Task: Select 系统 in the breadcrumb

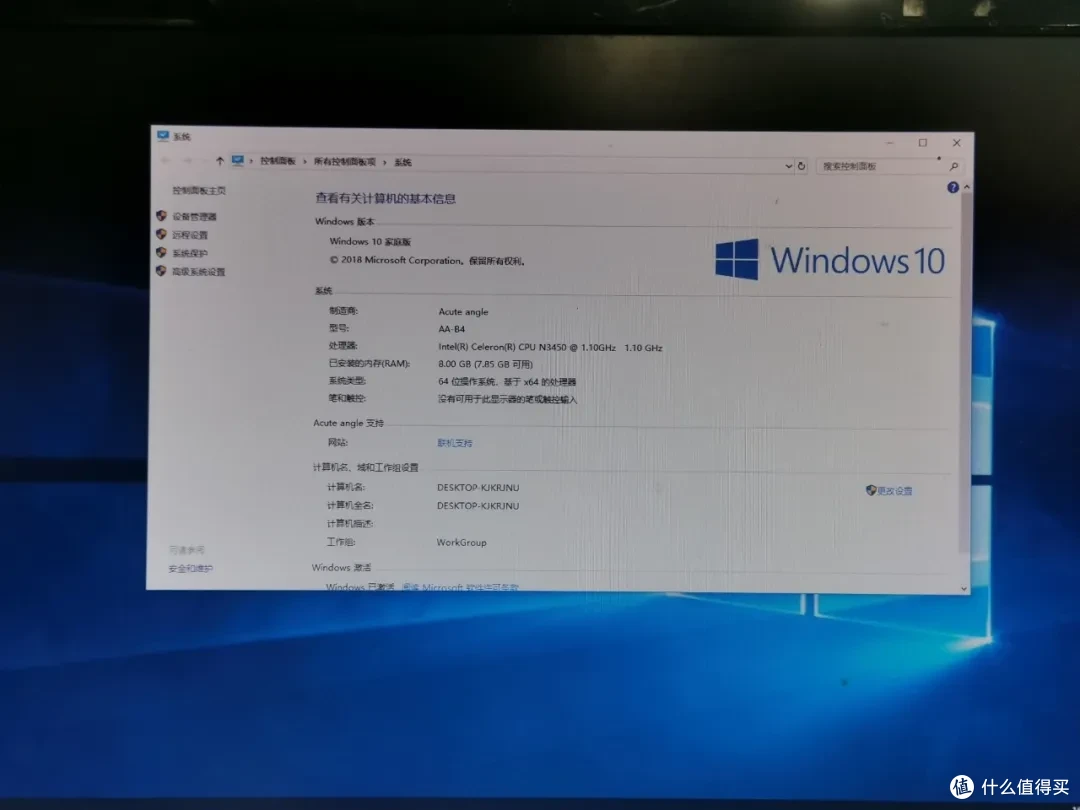Action: click(x=403, y=163)
